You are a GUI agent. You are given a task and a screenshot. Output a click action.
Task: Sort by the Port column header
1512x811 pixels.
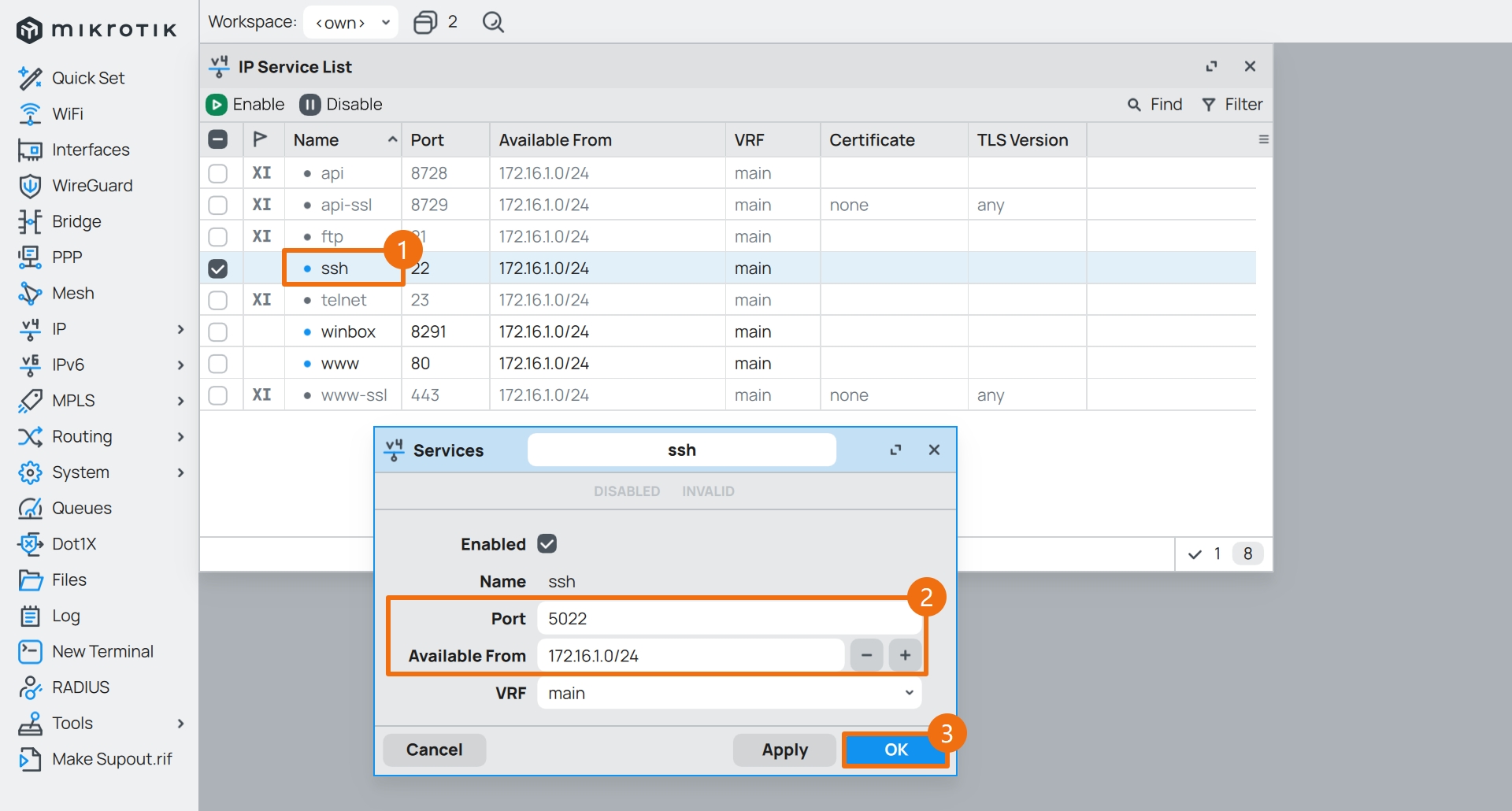pyautogui.click(x=446, y=139)
